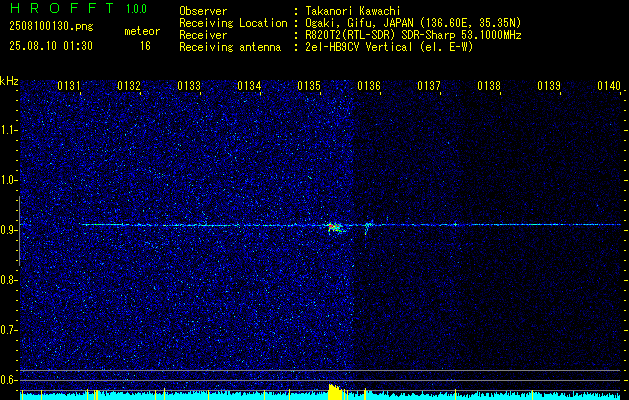Click the 0.8 kHz axis label
This screenshot has height=400, width=629.
pos(9,280)
